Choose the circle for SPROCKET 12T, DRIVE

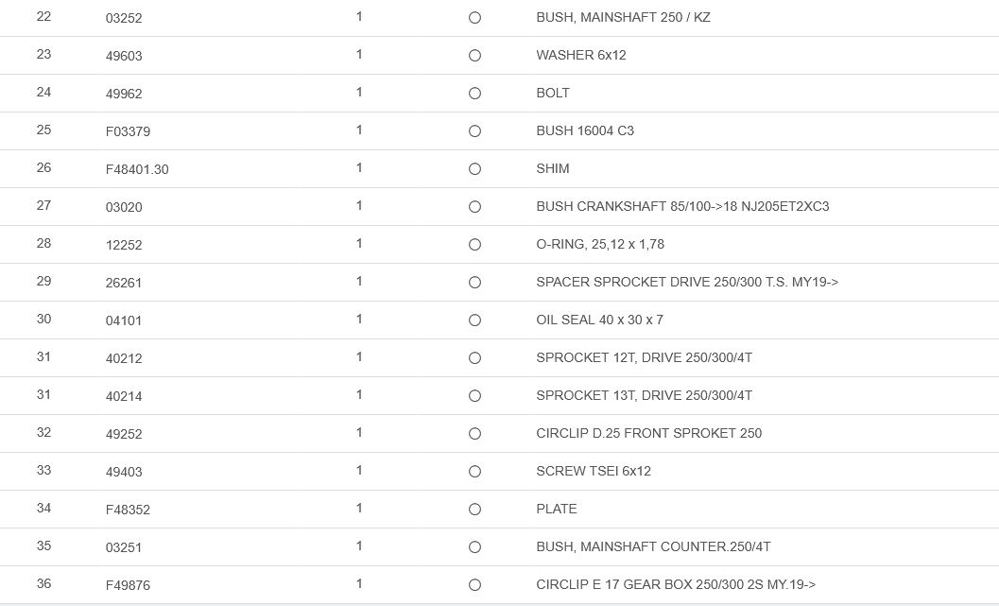tap(474, 358)
